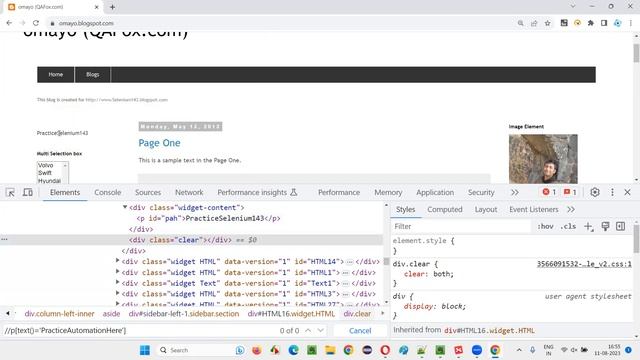The image size is (640, 360).
Task: Open the 3566091532 stylesheet source link
Action: point(584,264)
